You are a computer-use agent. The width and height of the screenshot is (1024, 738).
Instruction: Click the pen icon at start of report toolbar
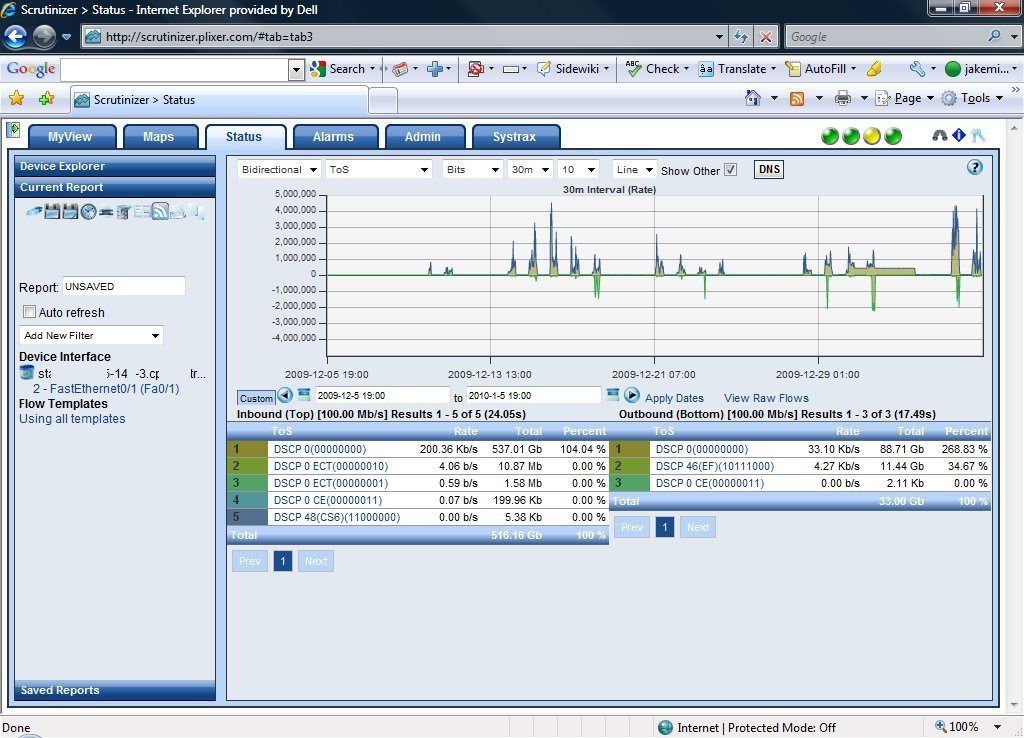[34, 210]
